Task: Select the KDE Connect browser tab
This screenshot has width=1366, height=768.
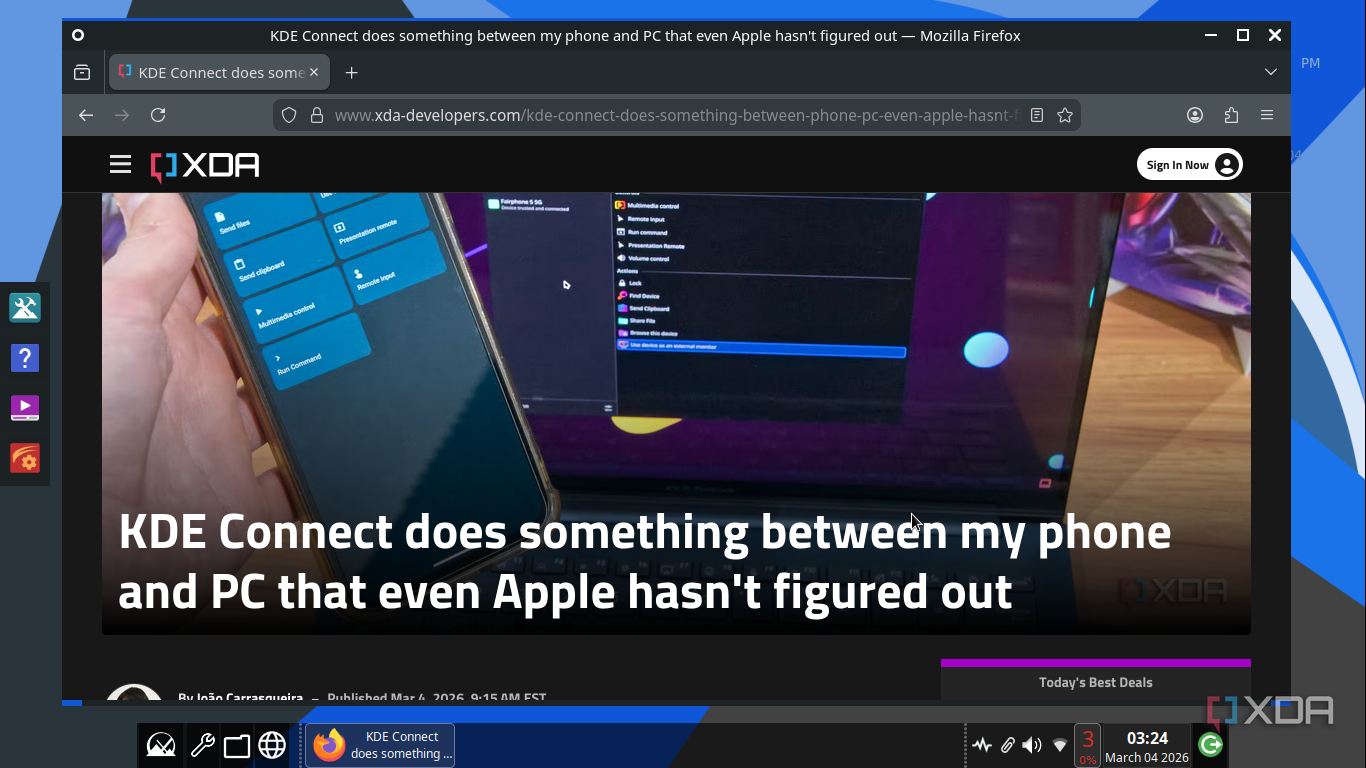Action: click(x=219, y=73)
